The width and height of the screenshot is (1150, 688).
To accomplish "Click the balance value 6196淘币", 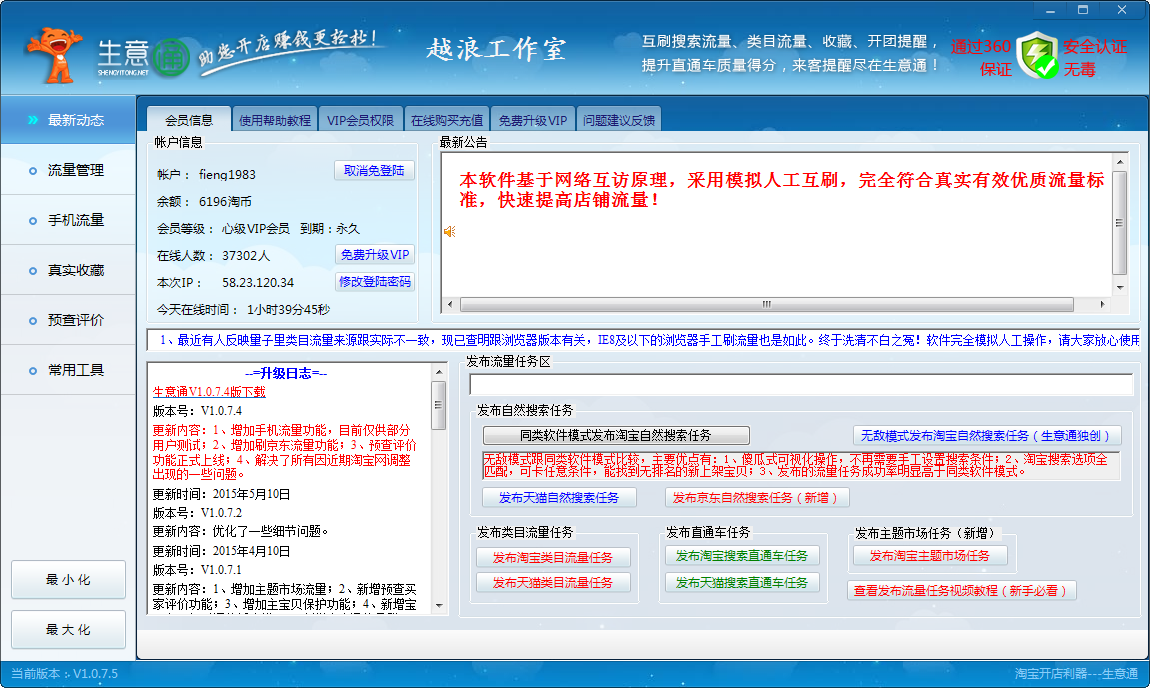I will [x=225, y=202].
